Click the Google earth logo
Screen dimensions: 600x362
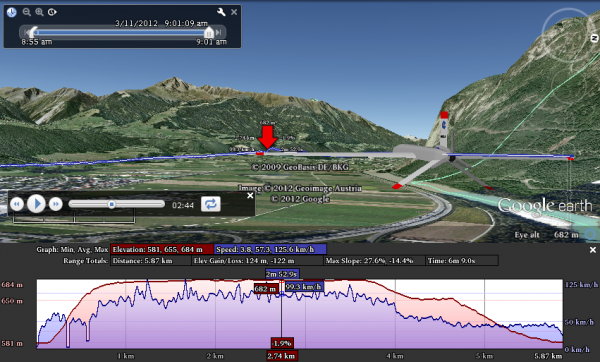point(545,205)
